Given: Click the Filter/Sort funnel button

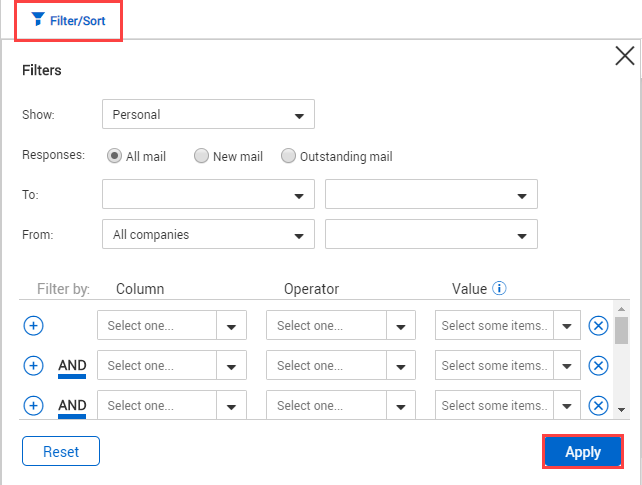Looking at the screenshot, I should pyautogui.click(x=69, y=20).
